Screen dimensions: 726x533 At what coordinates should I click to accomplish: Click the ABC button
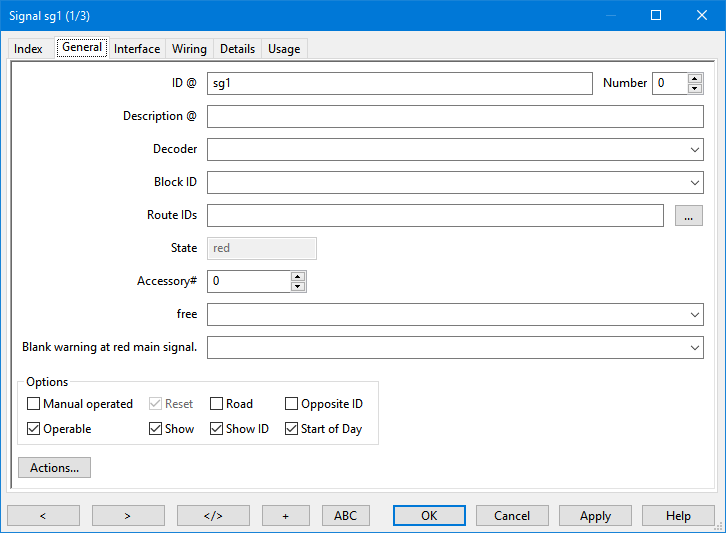(x=345, y=516)
